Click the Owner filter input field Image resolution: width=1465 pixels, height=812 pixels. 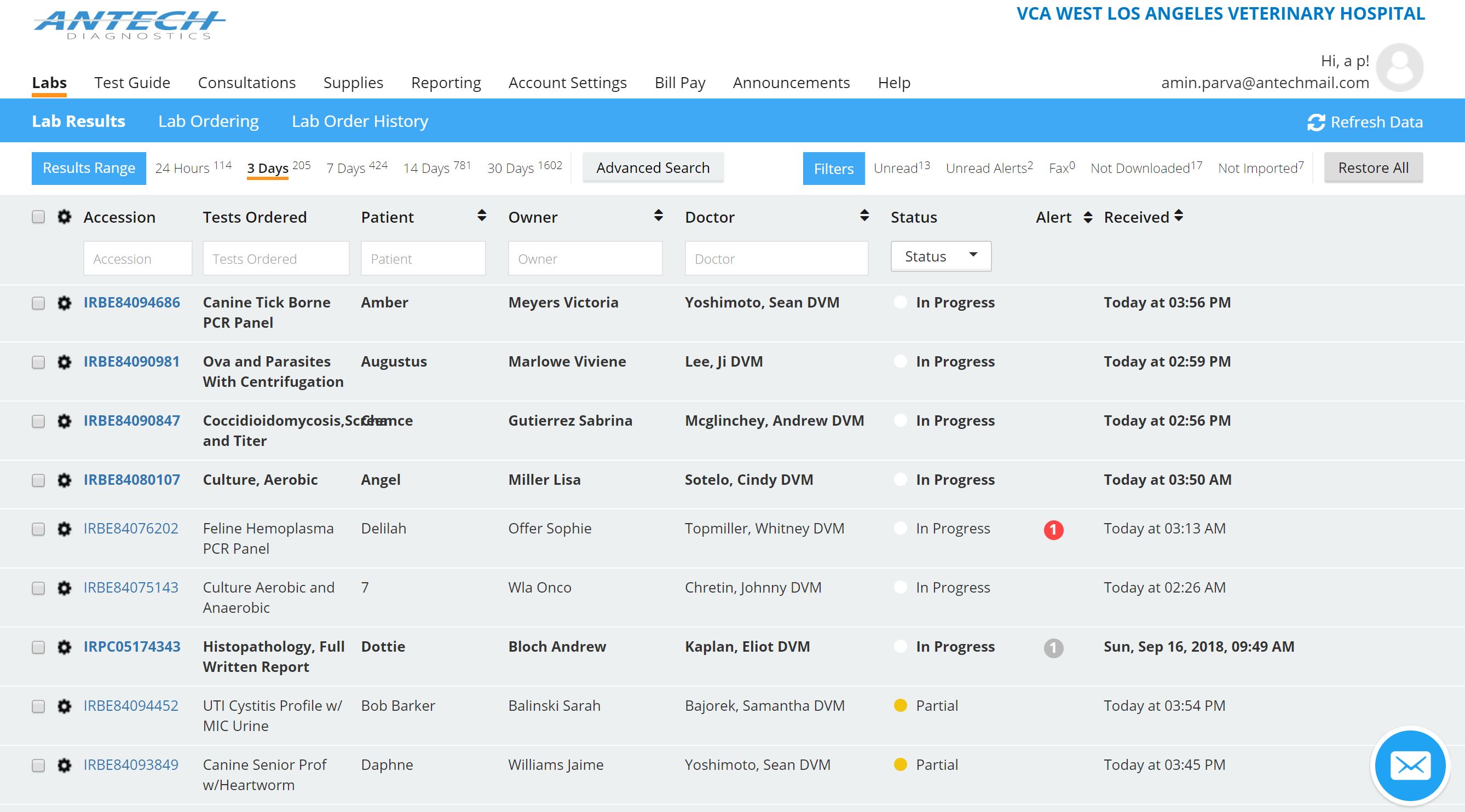pos(585,259)
